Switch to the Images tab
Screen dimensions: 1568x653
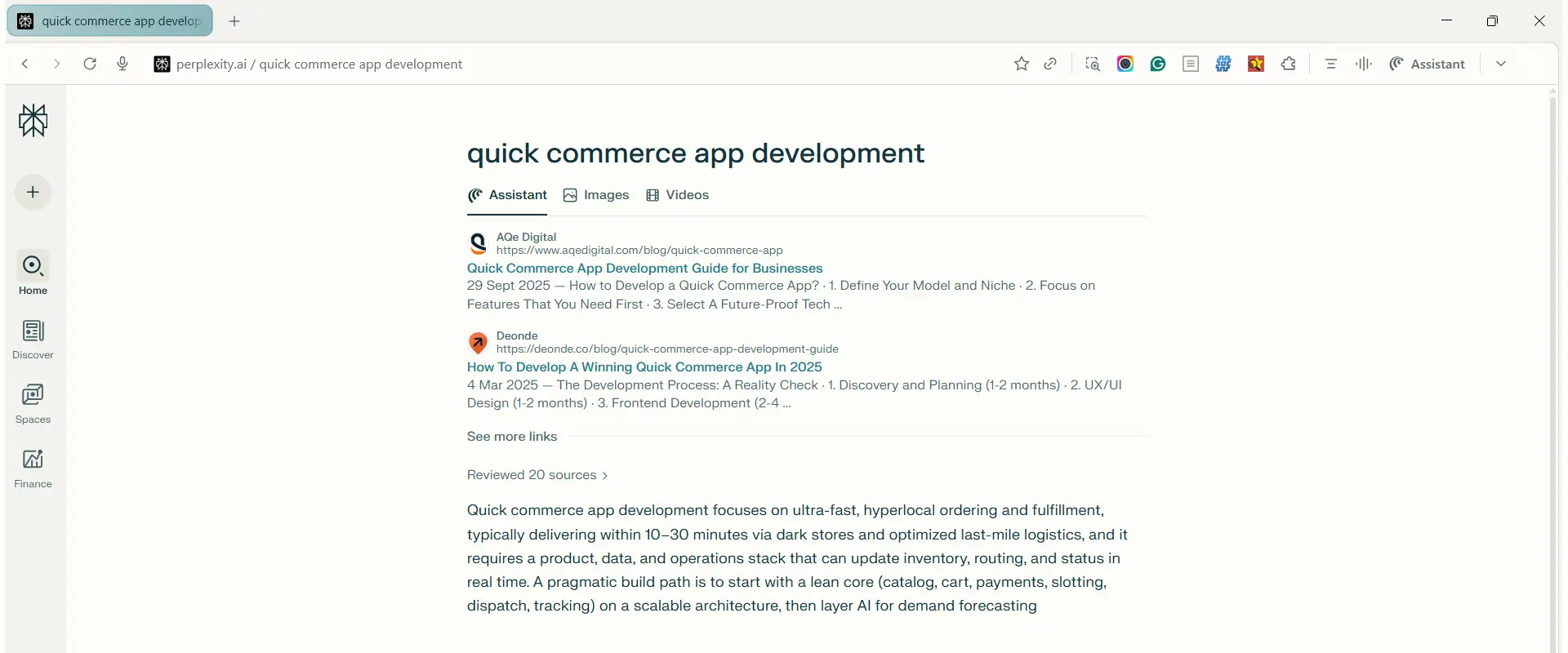pos(596,195)
